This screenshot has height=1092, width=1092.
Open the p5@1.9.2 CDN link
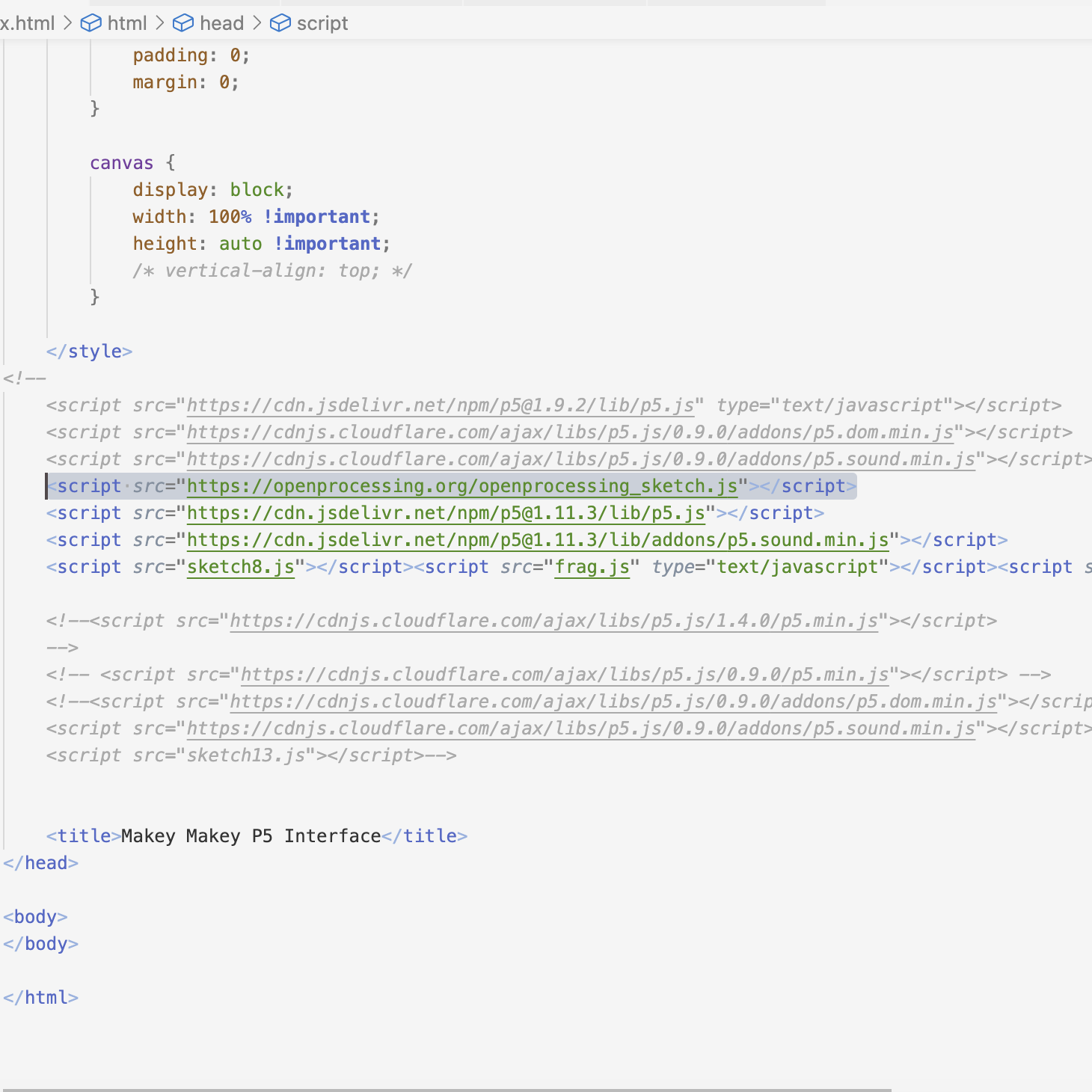click(440, 405)
